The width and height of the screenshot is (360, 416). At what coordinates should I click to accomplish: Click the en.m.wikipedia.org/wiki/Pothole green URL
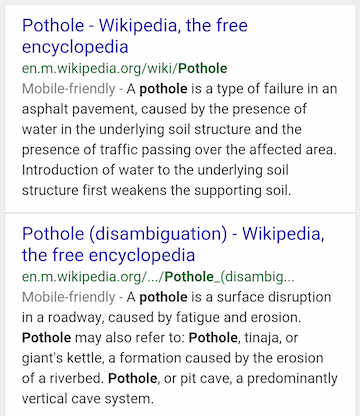(124, 69)
